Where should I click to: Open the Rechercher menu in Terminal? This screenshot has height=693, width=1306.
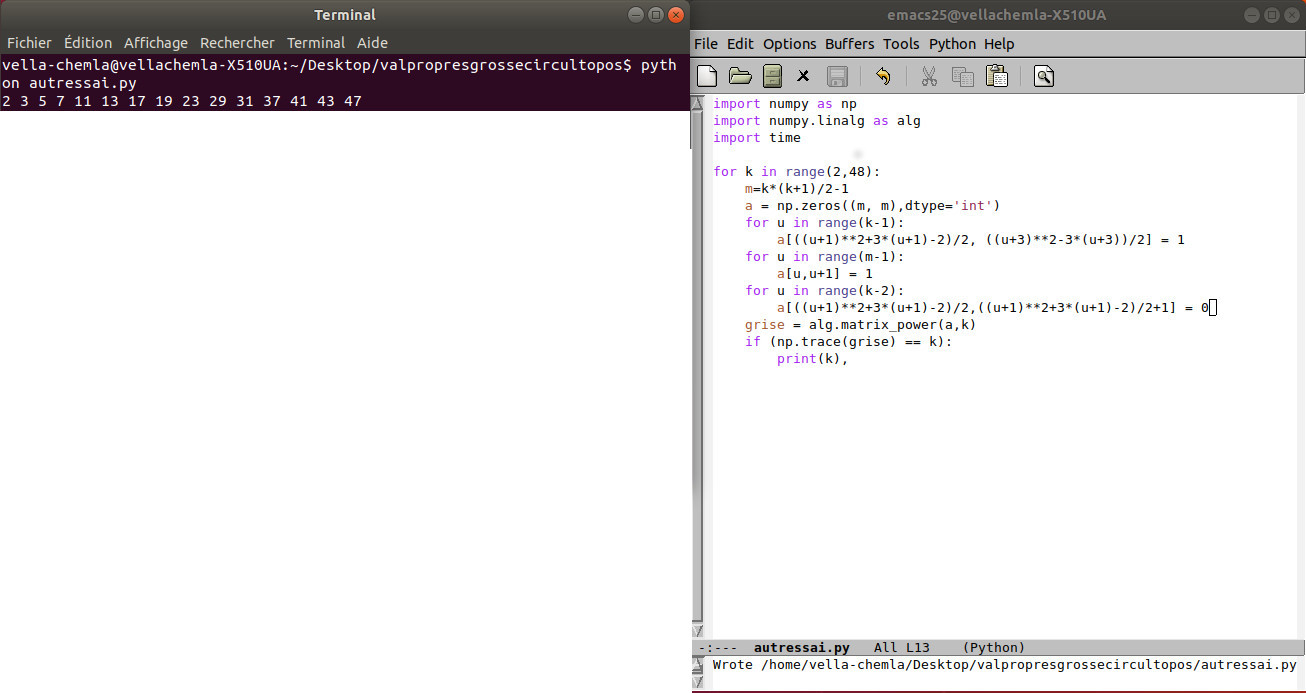click(x=237, y=43)
